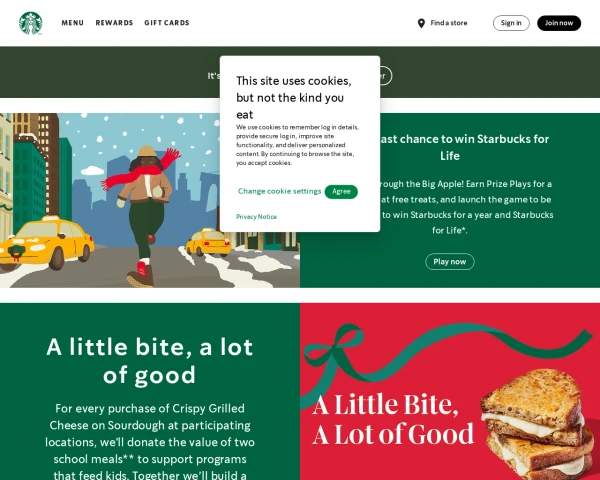The width and height of the screenshot is (600, 480).
Task: Click the Join now button
Action: (559, 23)
